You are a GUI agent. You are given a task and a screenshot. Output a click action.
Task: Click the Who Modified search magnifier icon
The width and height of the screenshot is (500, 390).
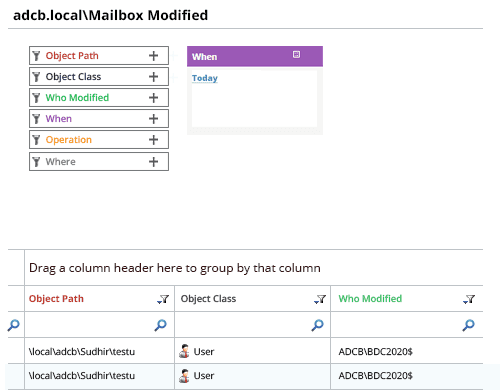tap(468, 325)
